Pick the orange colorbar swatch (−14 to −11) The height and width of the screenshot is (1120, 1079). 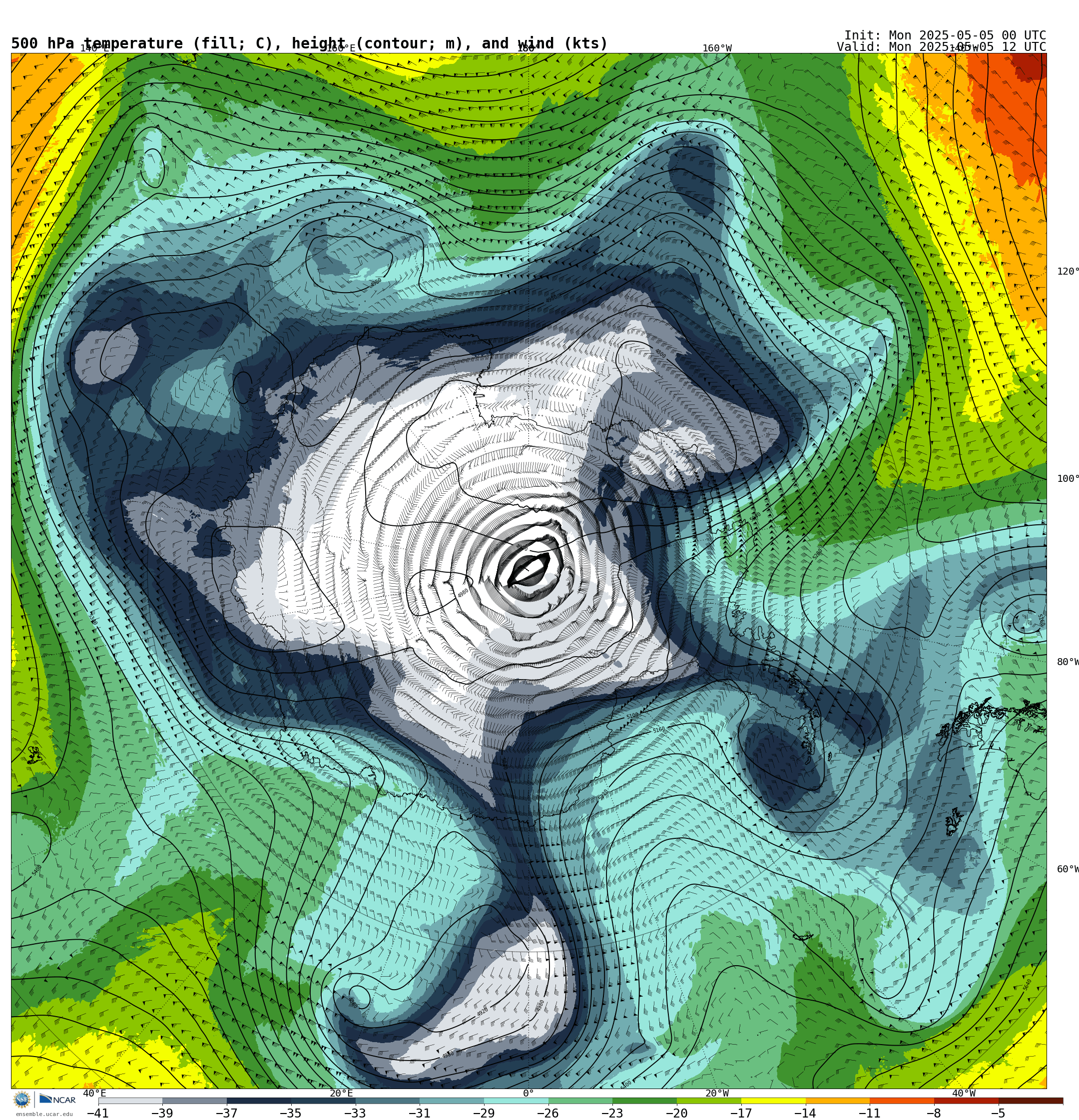[x=838, y=1101]
